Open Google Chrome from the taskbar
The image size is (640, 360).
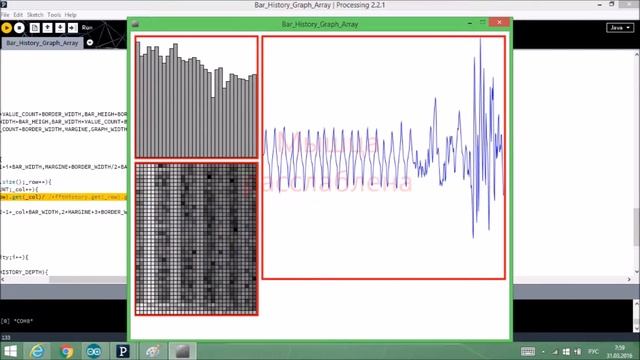[66, 351]
